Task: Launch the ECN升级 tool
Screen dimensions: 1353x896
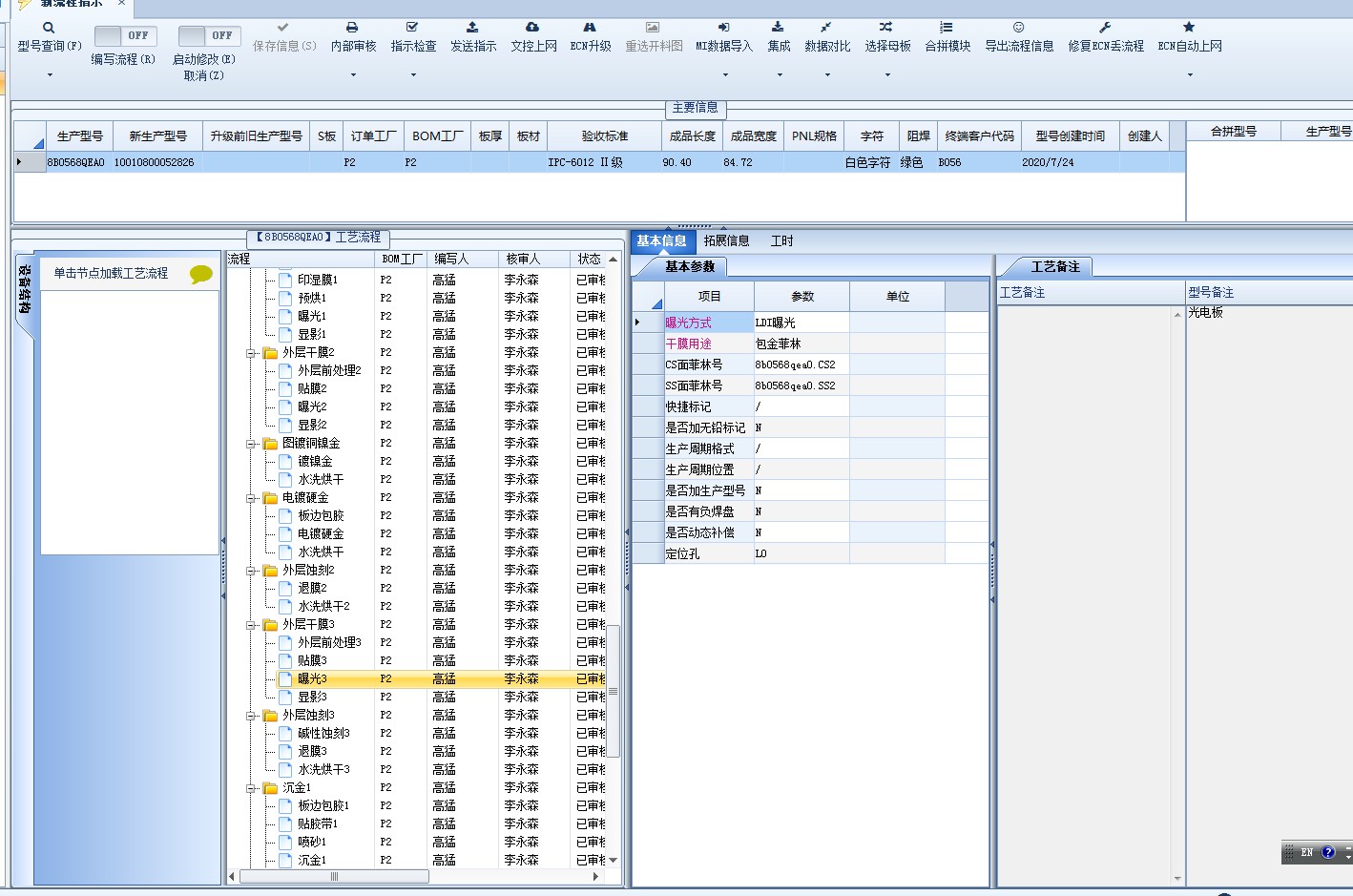Action: [x=590, y=37]
